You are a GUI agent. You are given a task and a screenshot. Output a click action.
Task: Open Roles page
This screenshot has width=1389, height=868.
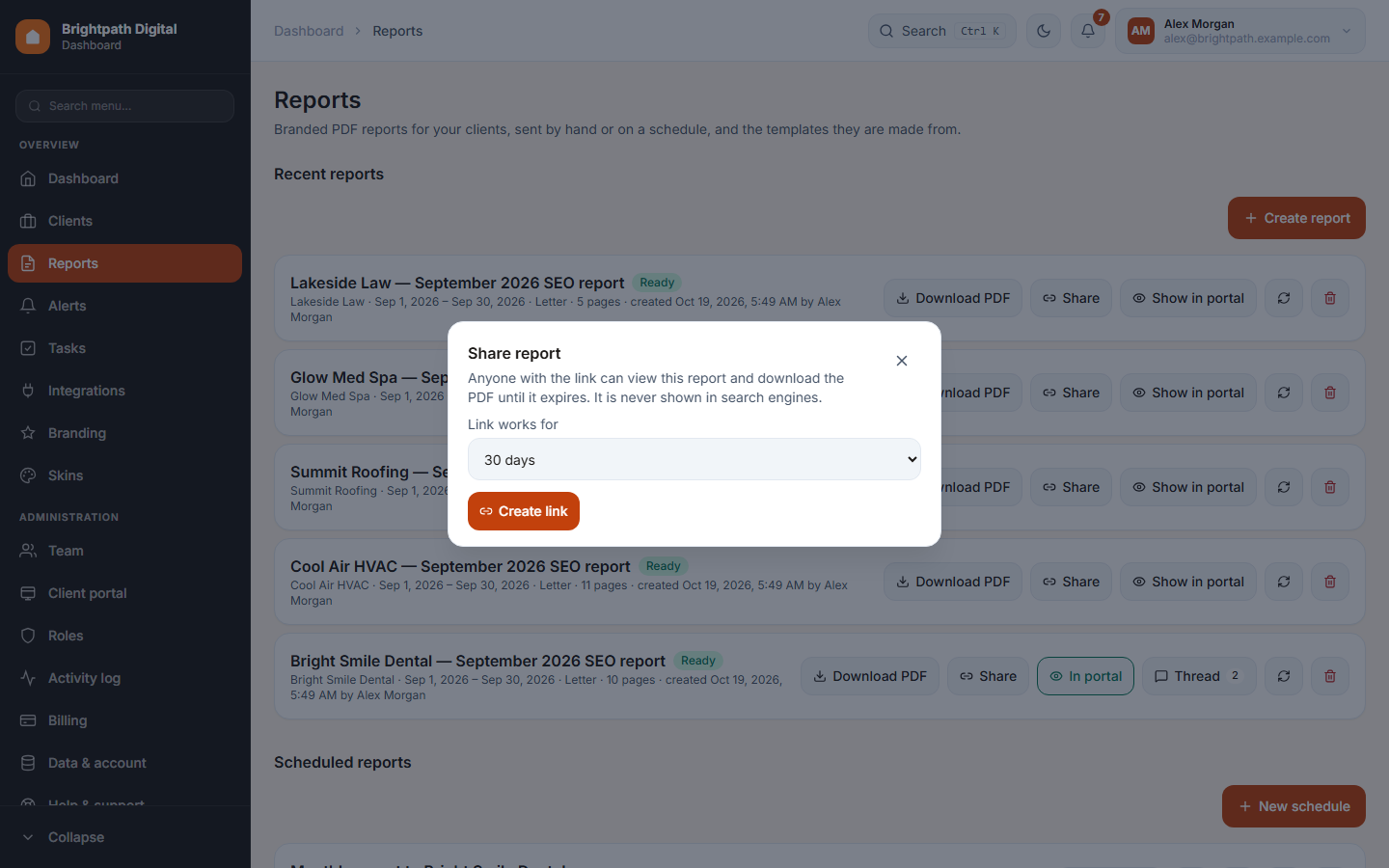coord(124,636)
